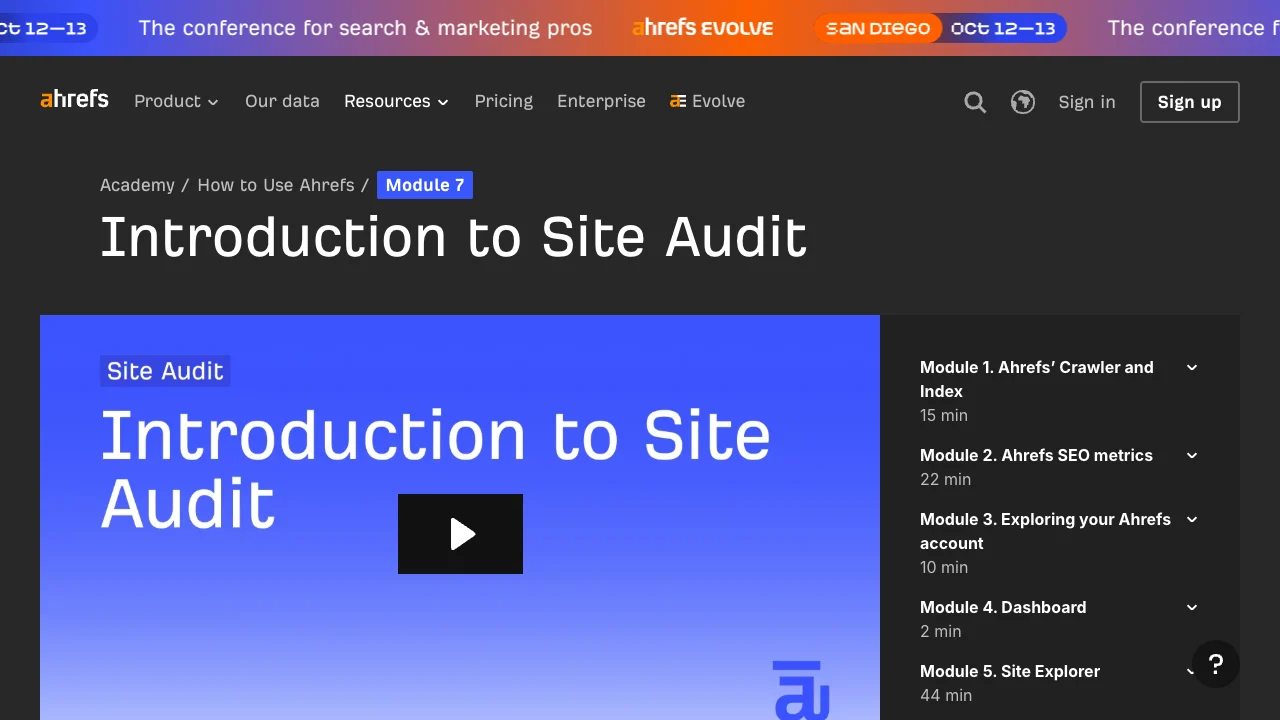Expand Module 3 Exploring your Ahrefs account
The image size is (1280, 720).
(x=1192, y=520)
